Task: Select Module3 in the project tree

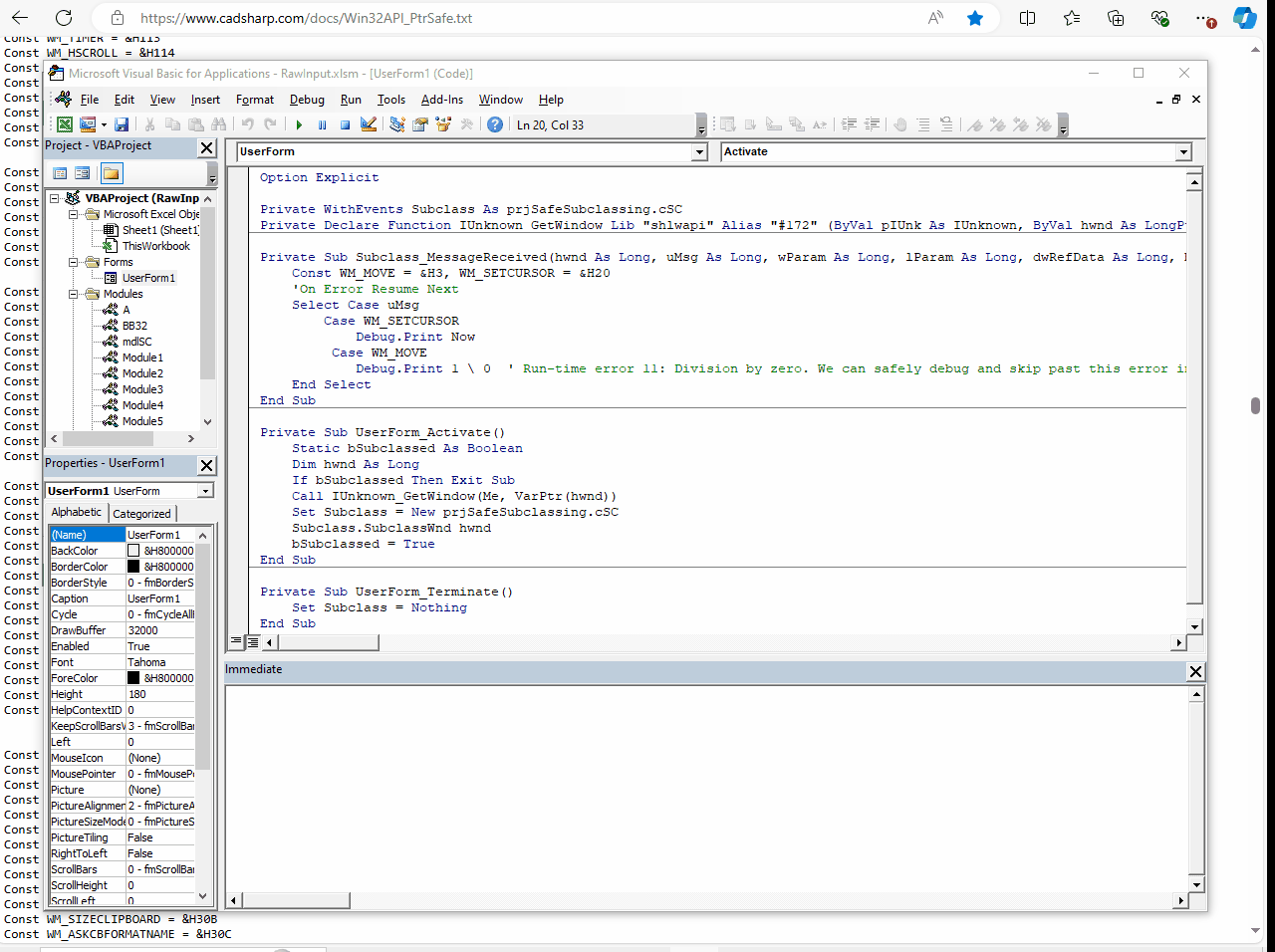Action: point(142,389)
